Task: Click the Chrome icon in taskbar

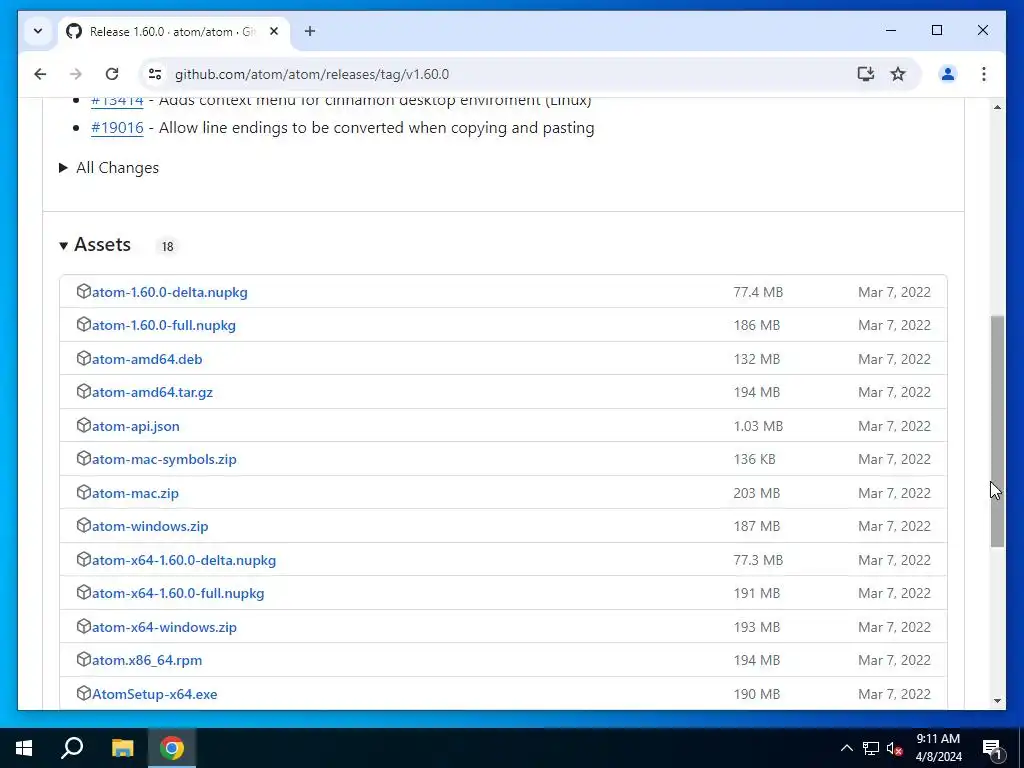Action: tap(172, 748)
